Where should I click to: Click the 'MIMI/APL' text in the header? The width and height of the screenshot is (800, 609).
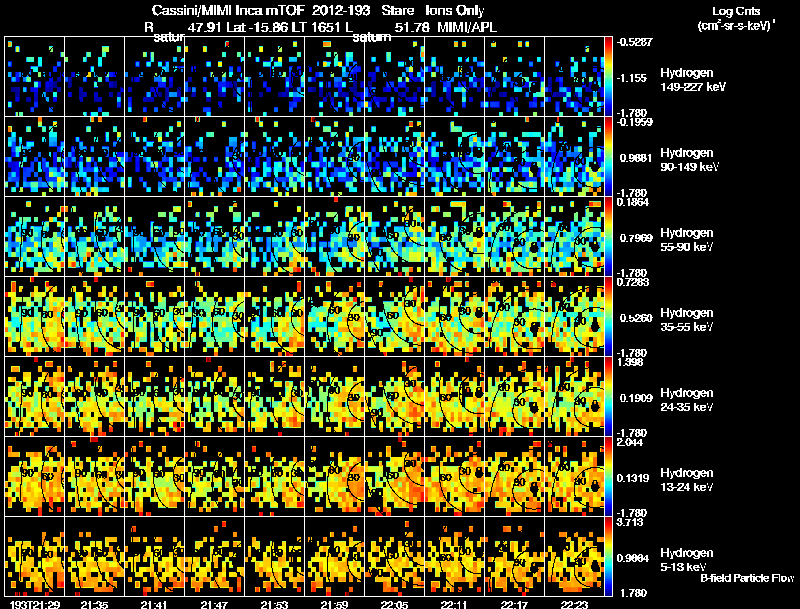467,27
